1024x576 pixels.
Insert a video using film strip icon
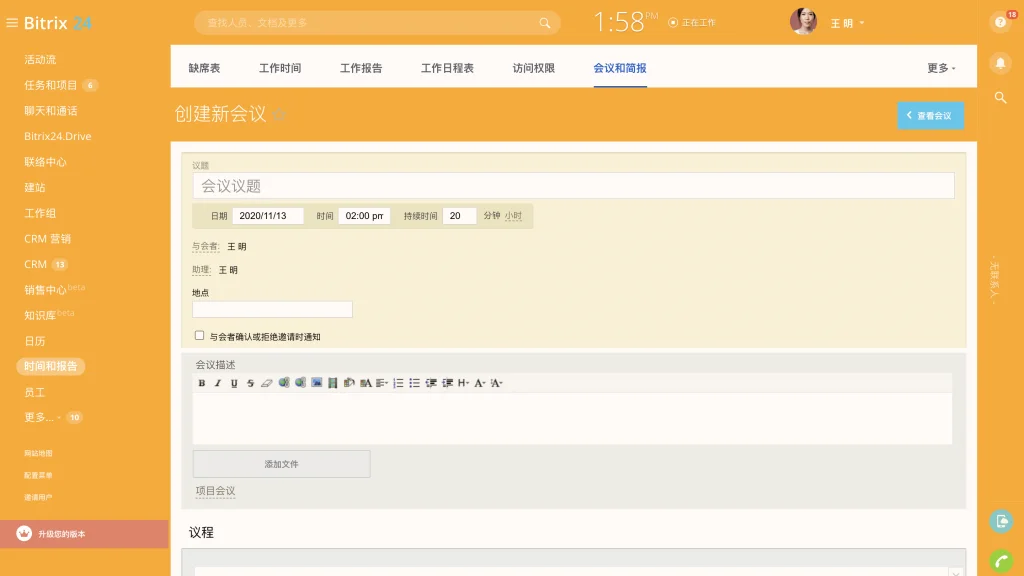pos(332,383)
